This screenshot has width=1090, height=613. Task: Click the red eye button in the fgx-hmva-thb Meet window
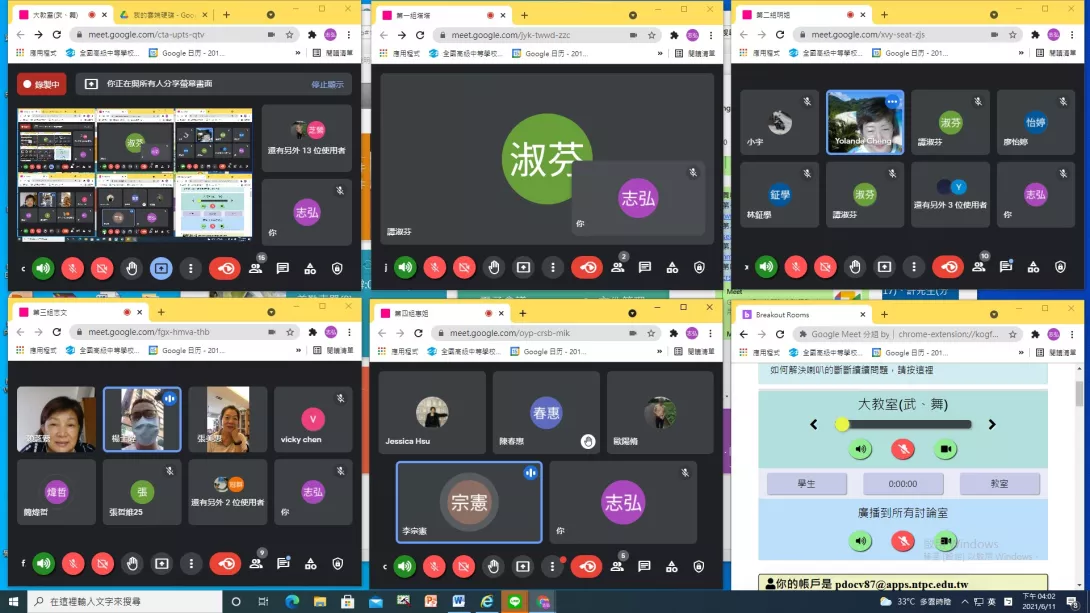tap(226, 564)
